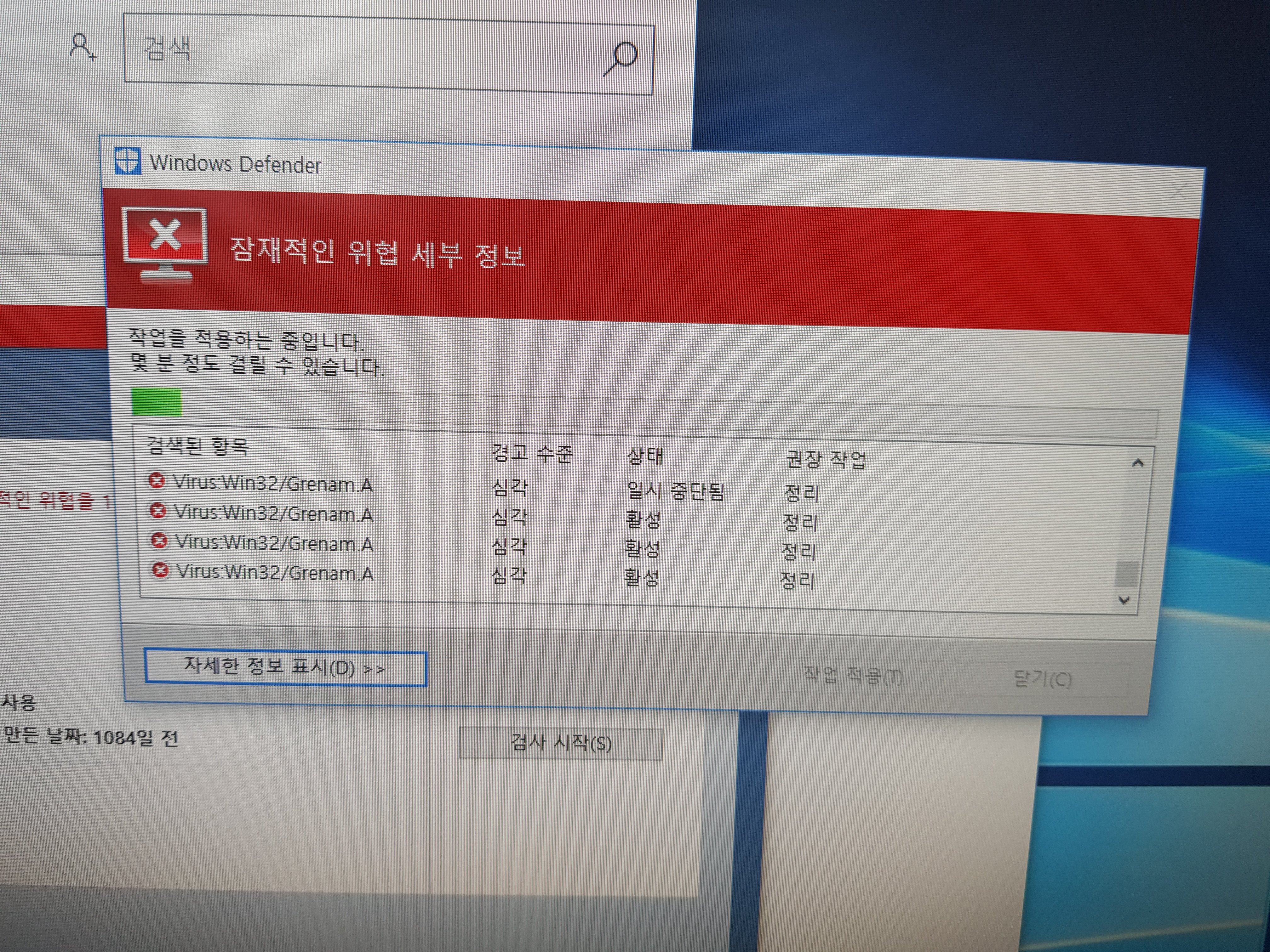1270x952 pixels.
Task: Click 활성 status in the last threat row
Action: (641, 577)
